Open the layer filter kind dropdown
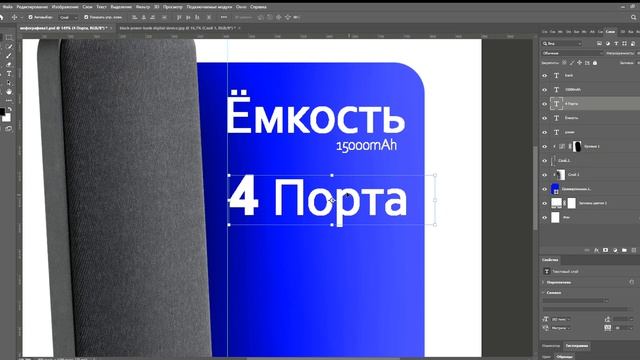 click(562, 43)
